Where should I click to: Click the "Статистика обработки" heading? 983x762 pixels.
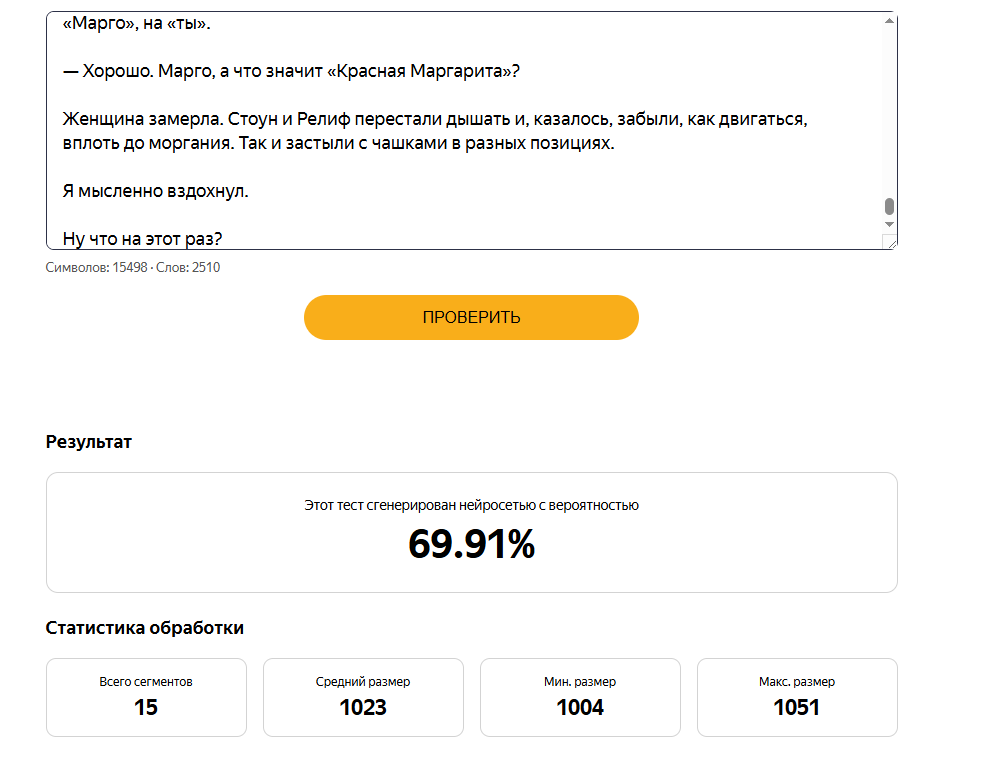(144, 628)
